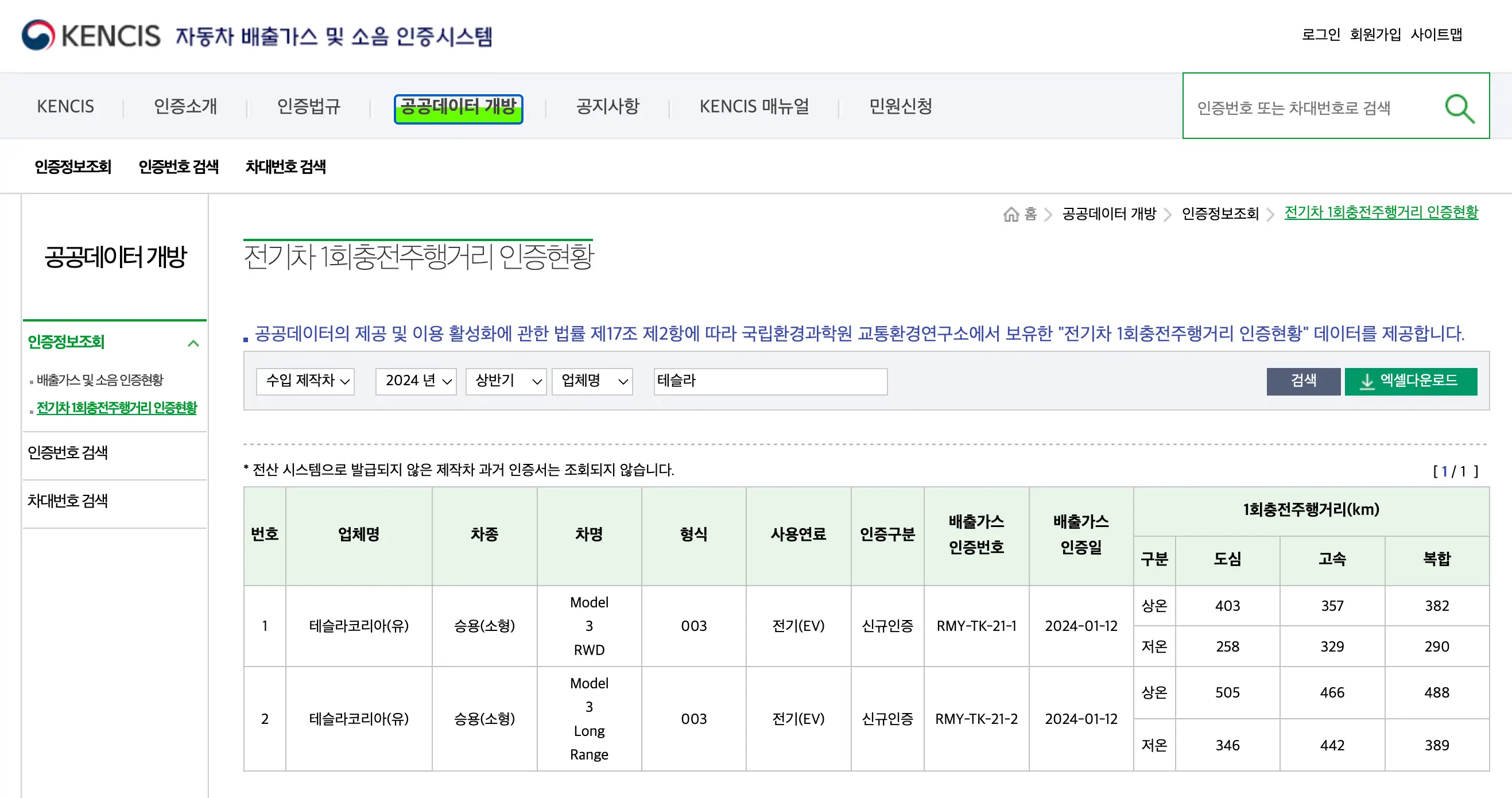Click the RMY-TK-21-2 certification number cell
Viewport: 1512px width, 798px height.
[x=976, y=719]
